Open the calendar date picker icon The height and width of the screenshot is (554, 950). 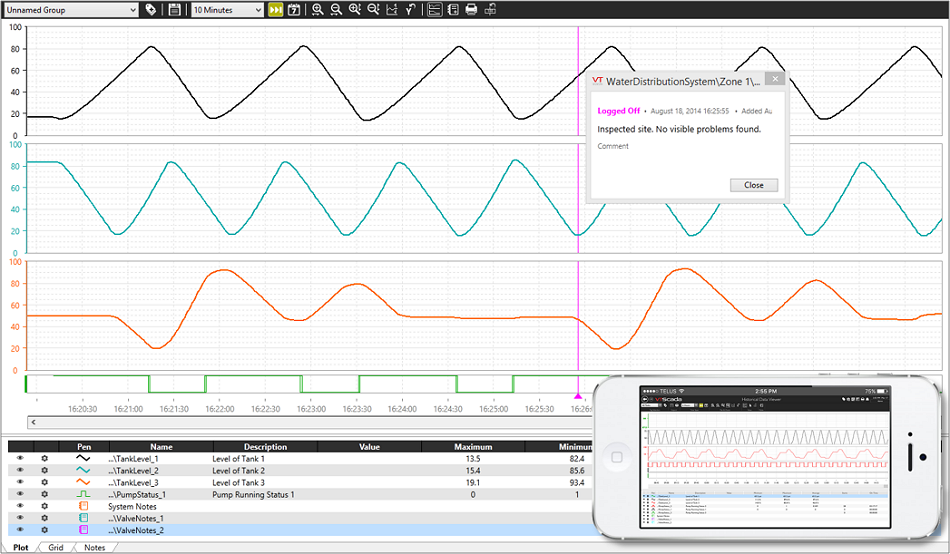pos(294,10)
